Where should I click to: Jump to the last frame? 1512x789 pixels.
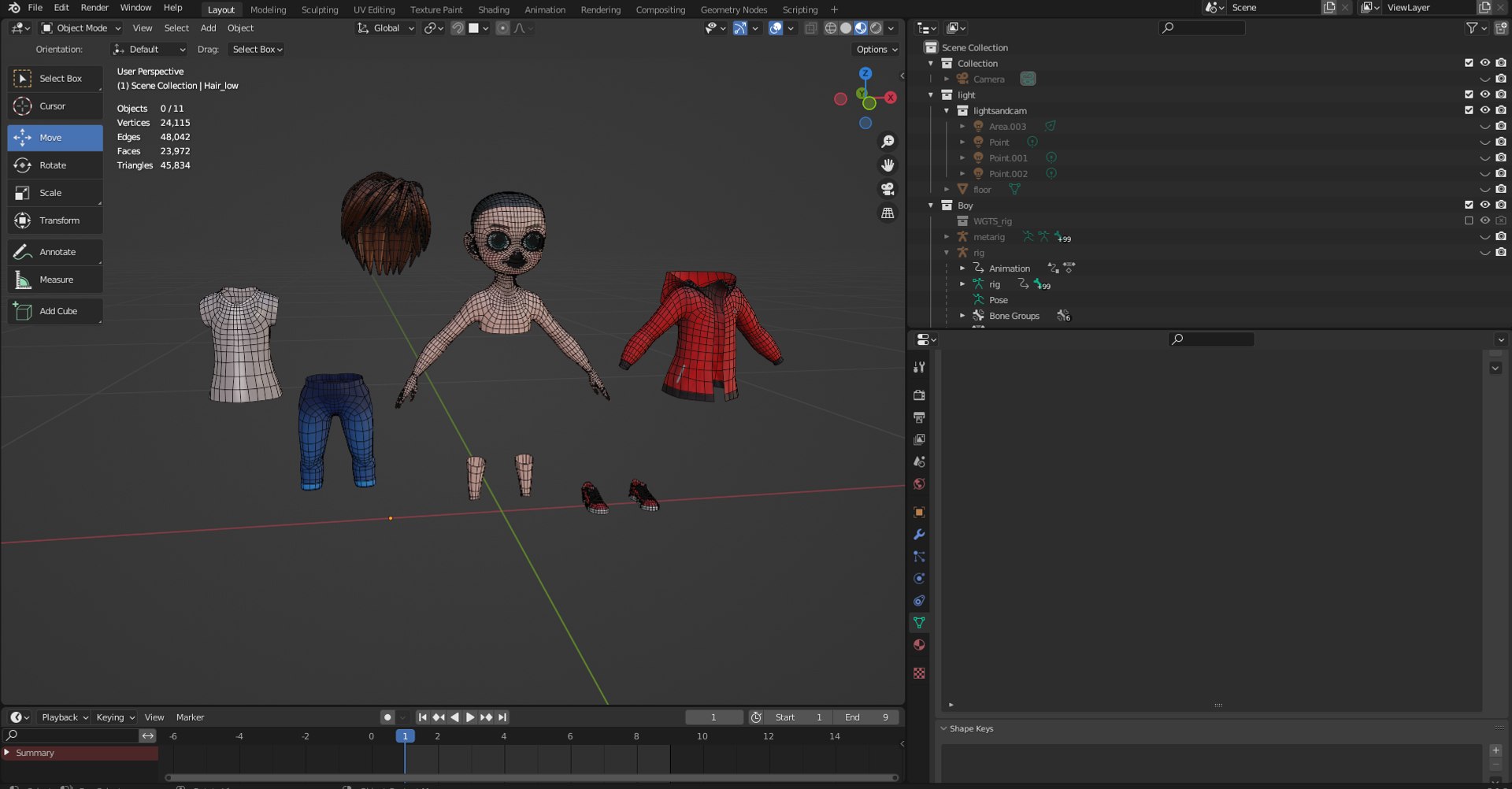point(502,717)
